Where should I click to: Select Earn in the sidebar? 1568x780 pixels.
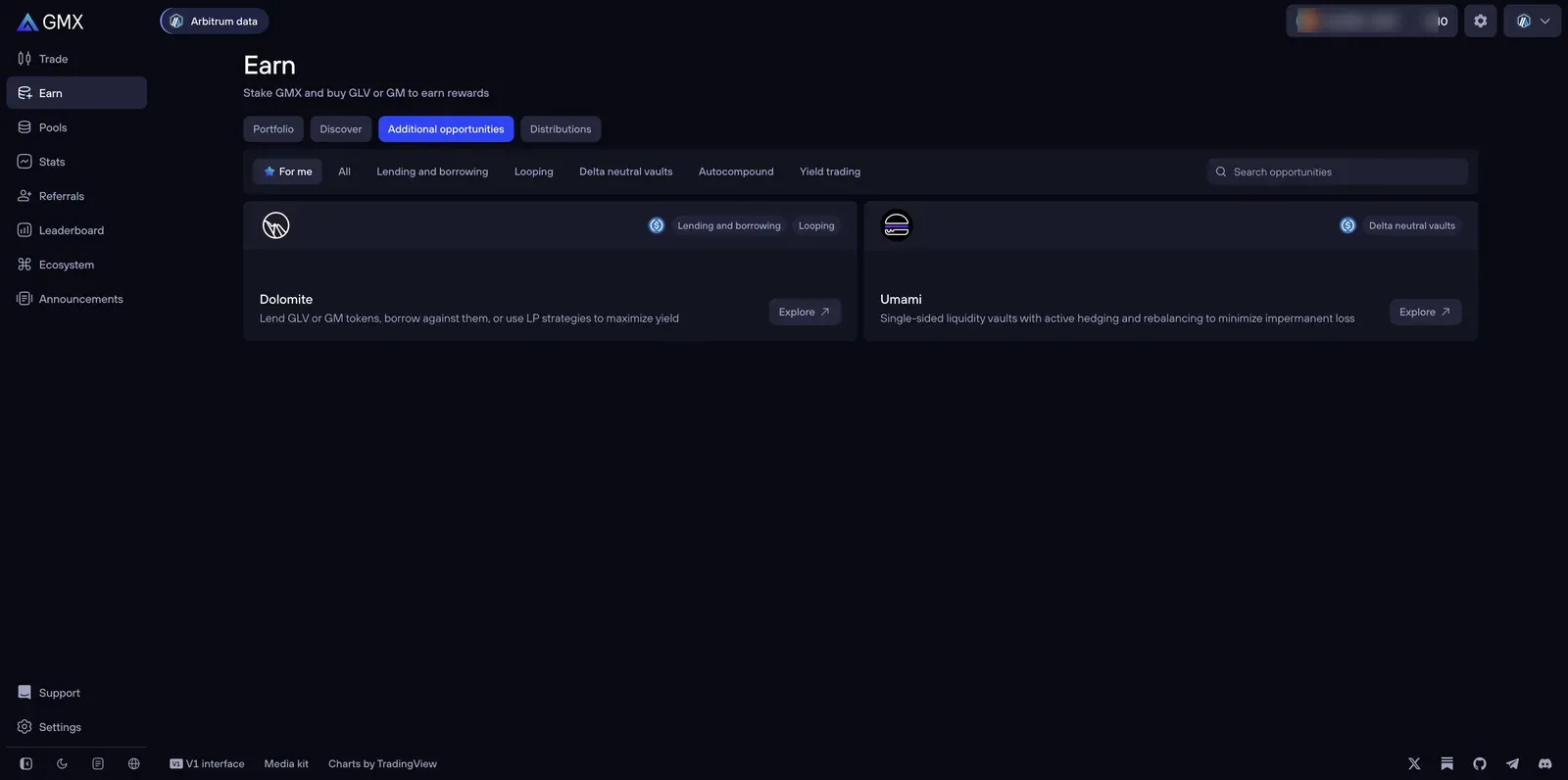pos(76,93)
